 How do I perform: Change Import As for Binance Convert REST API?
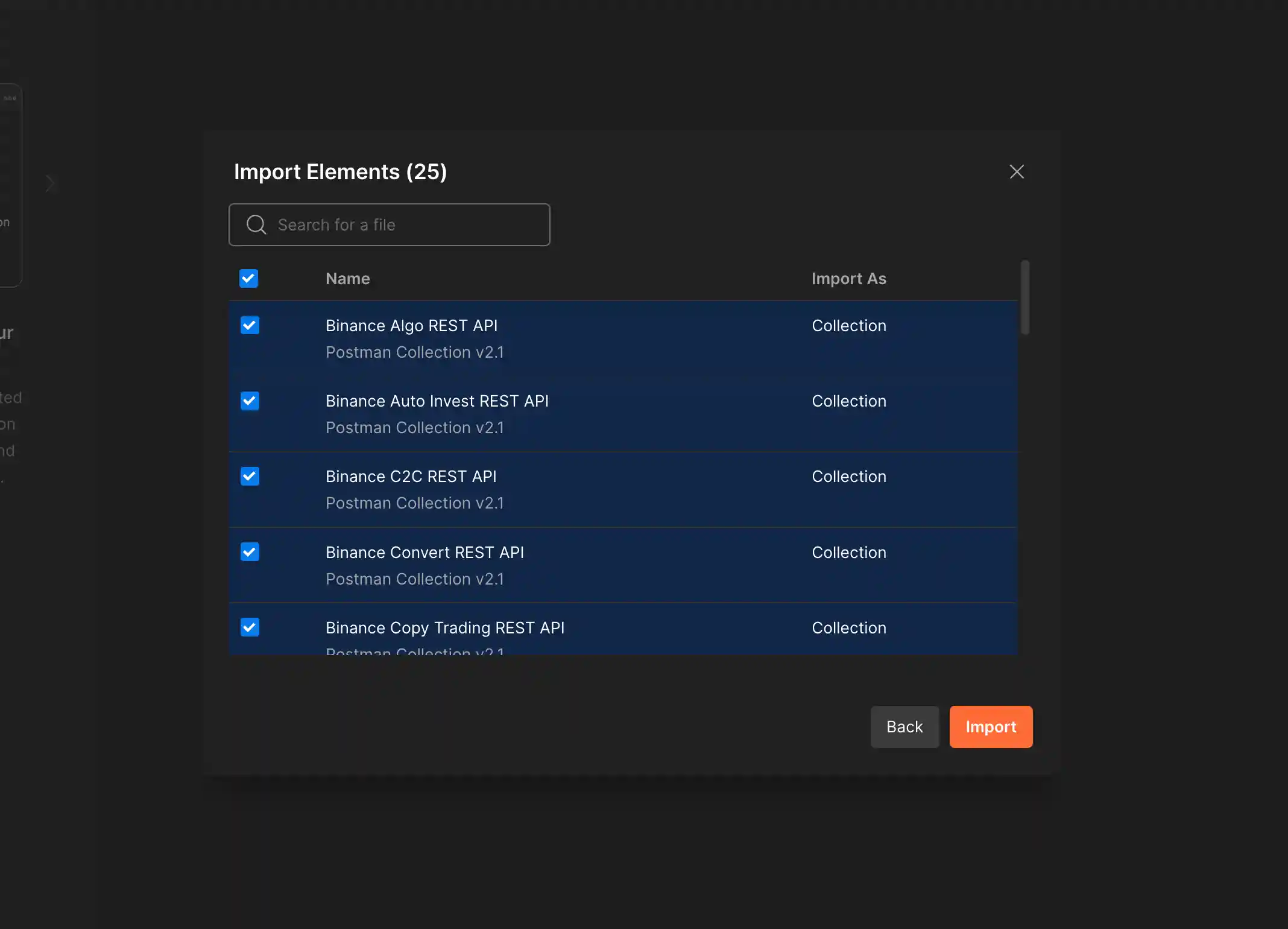[849, 552]
